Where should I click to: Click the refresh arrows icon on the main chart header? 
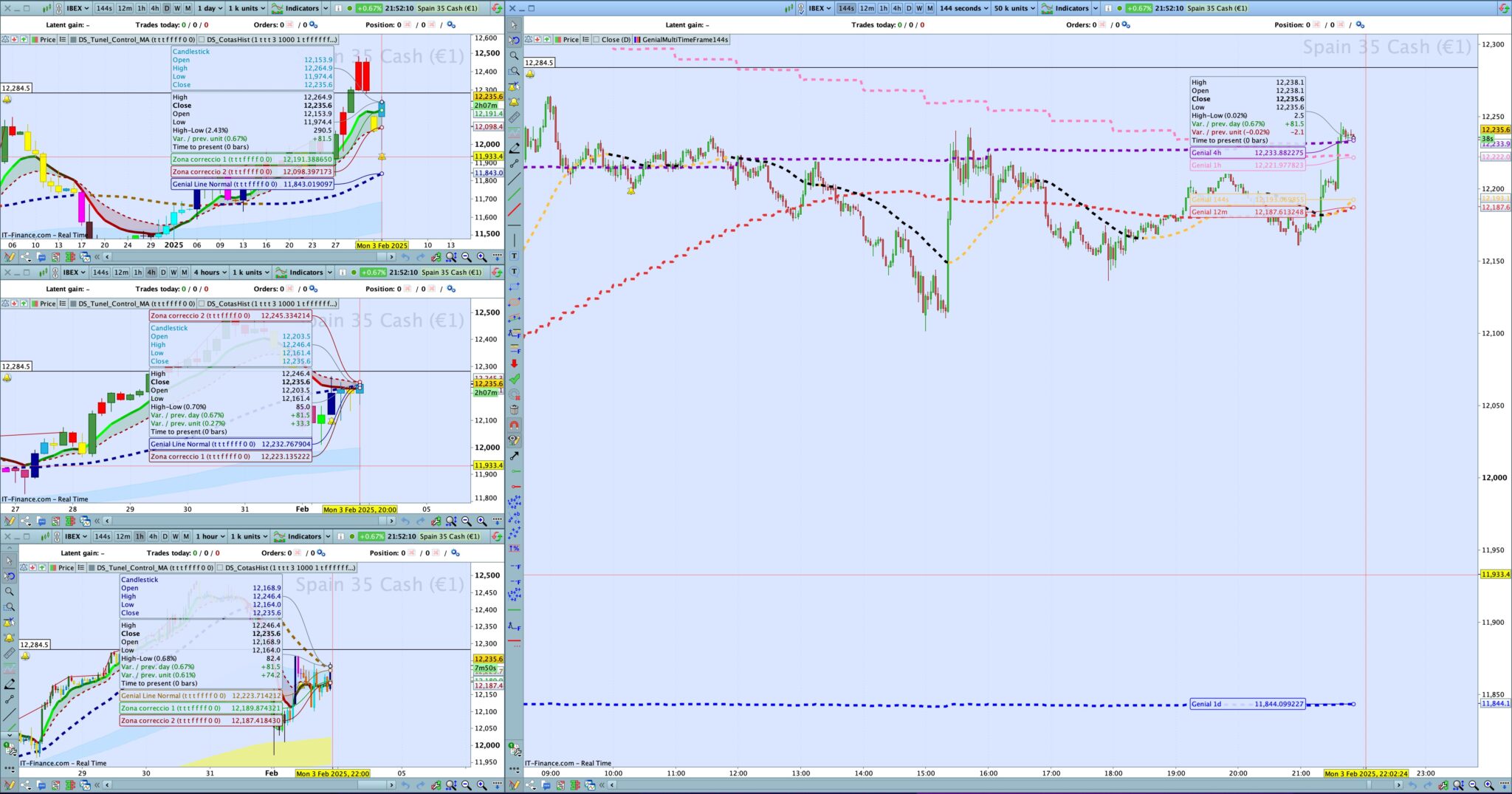[1502, 8]
